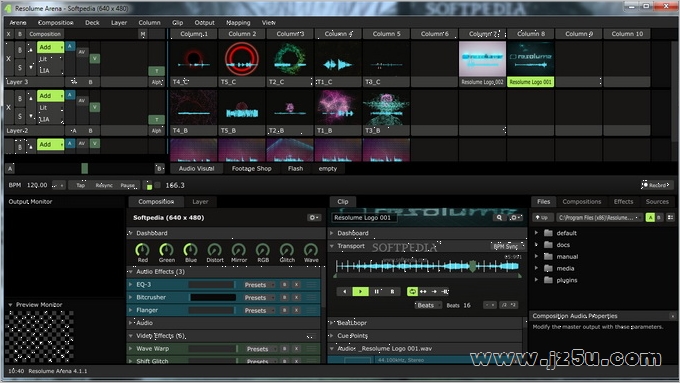Toggle composition bypass B button

(20, 34)
